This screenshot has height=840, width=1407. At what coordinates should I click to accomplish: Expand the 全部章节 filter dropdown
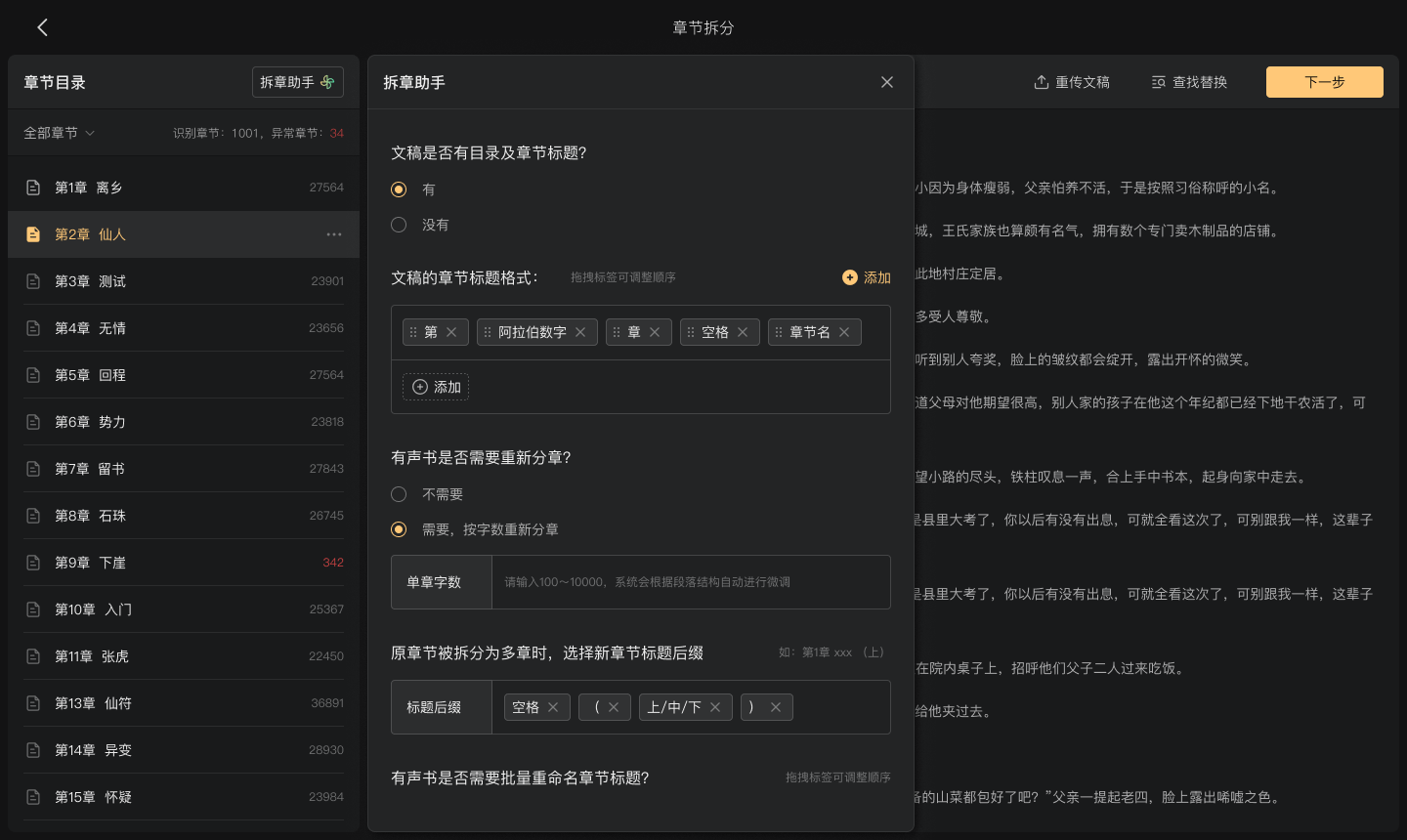59,133
